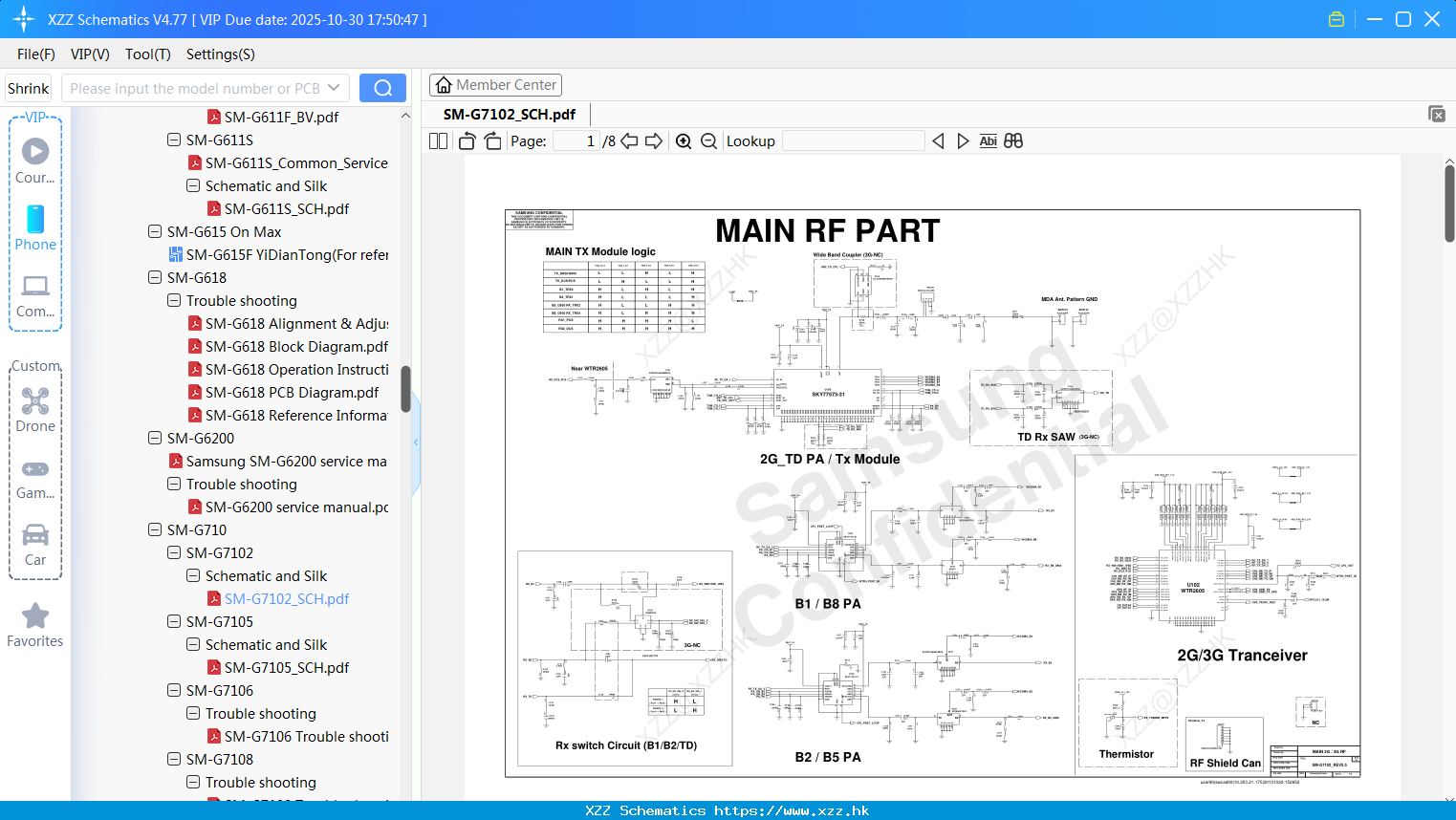Open Samsung SM-G6200 service manual
The height and width of the screenshot is (820, 1456).
(x=278, y=461)
